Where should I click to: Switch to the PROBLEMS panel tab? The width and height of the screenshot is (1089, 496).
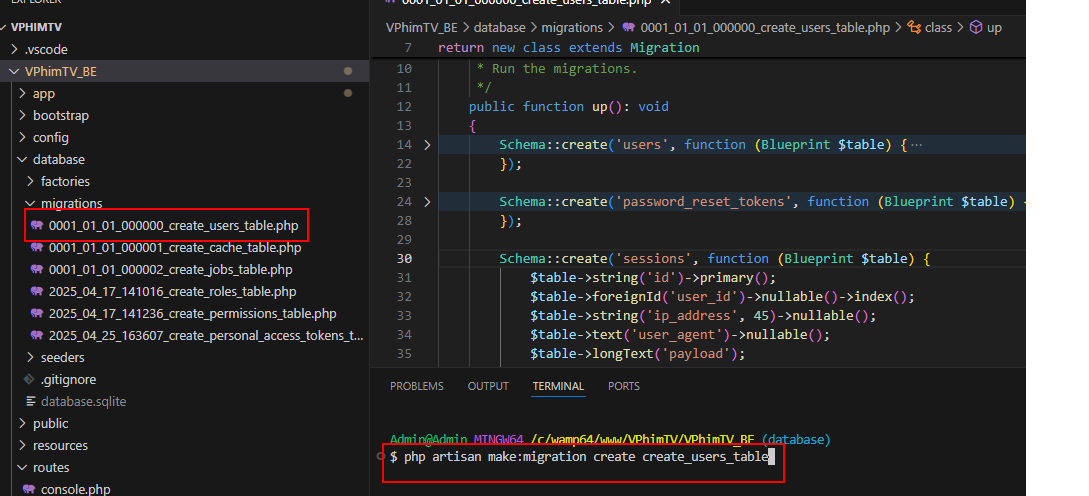click(417, 386)
